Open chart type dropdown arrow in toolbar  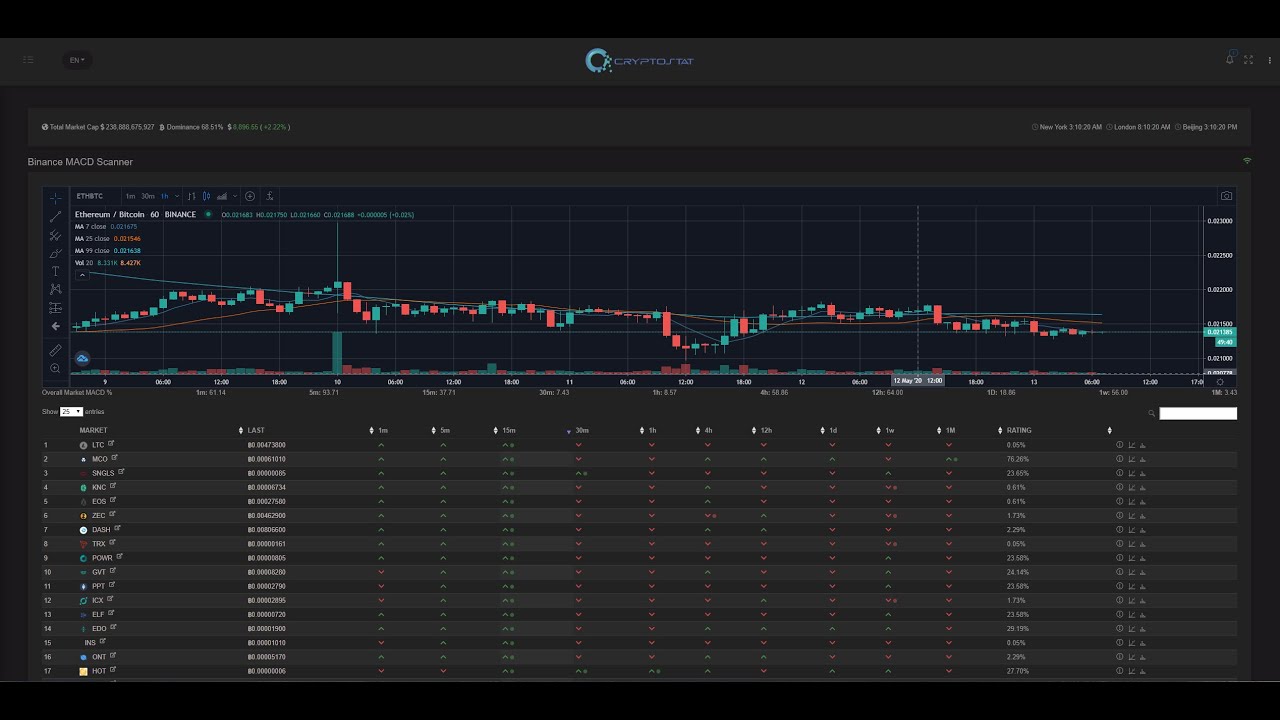click(235, 196)
